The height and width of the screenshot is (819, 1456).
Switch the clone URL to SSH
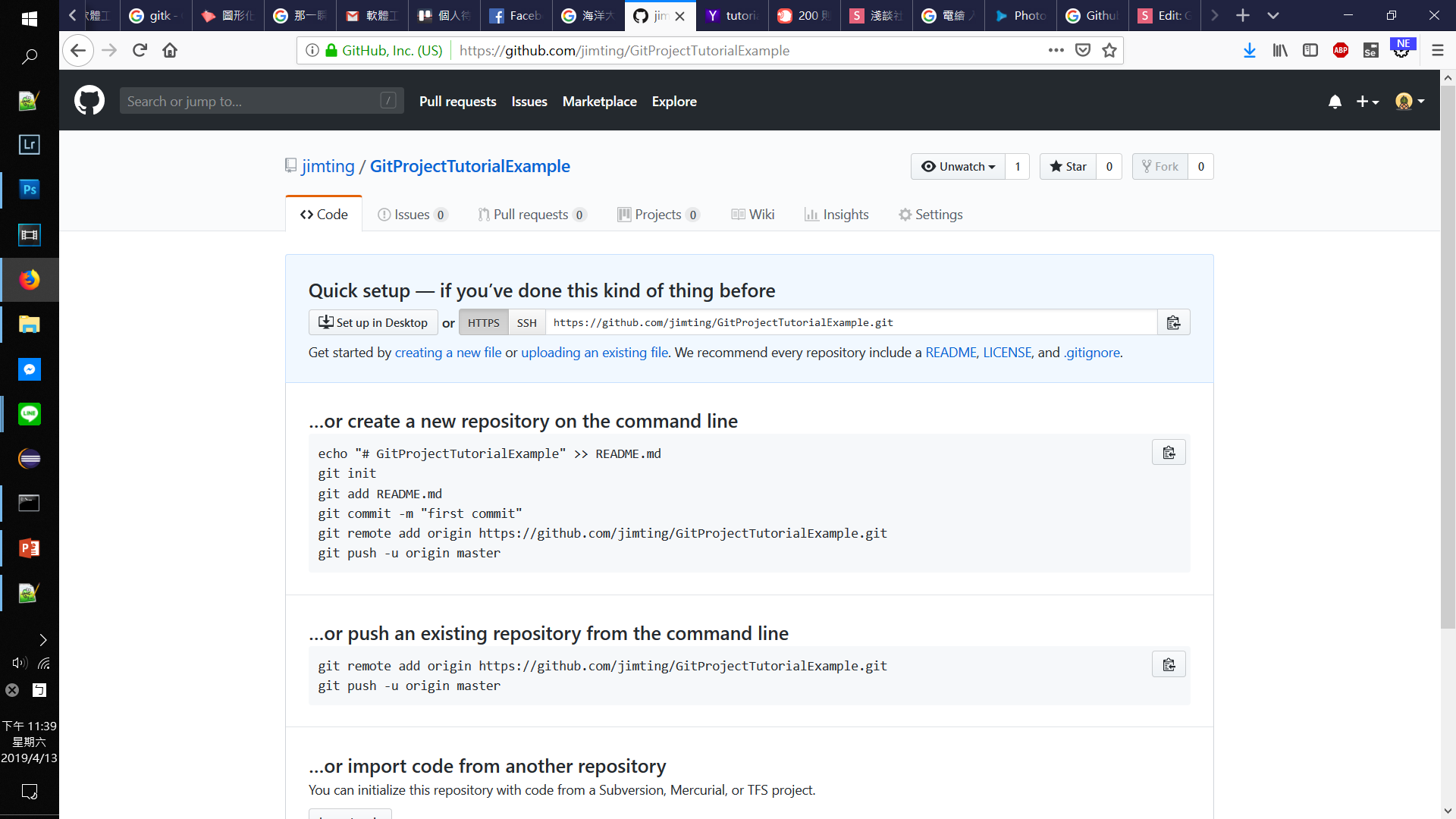point(526,323)
